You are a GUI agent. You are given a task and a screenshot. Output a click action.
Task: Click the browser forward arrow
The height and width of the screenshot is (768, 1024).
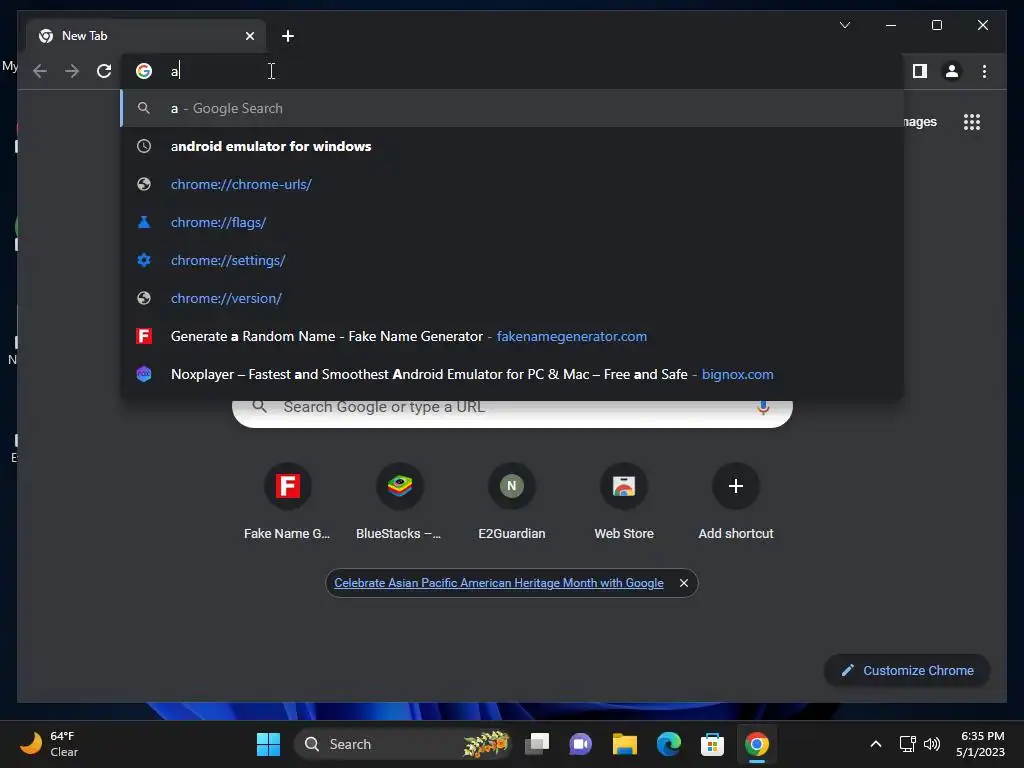pyautogui.click(x=72, y=71)
